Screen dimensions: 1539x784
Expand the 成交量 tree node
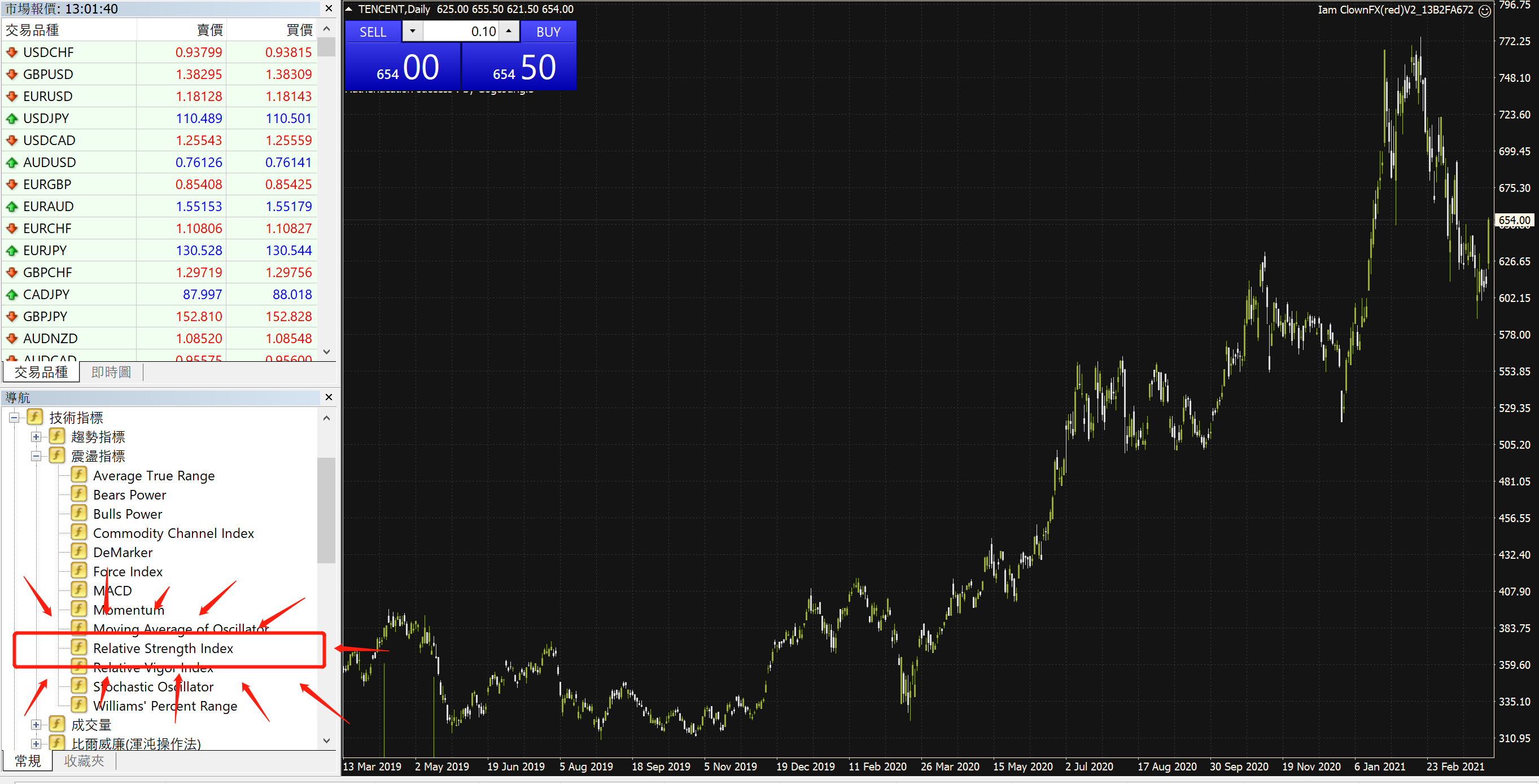coord(37,724)
